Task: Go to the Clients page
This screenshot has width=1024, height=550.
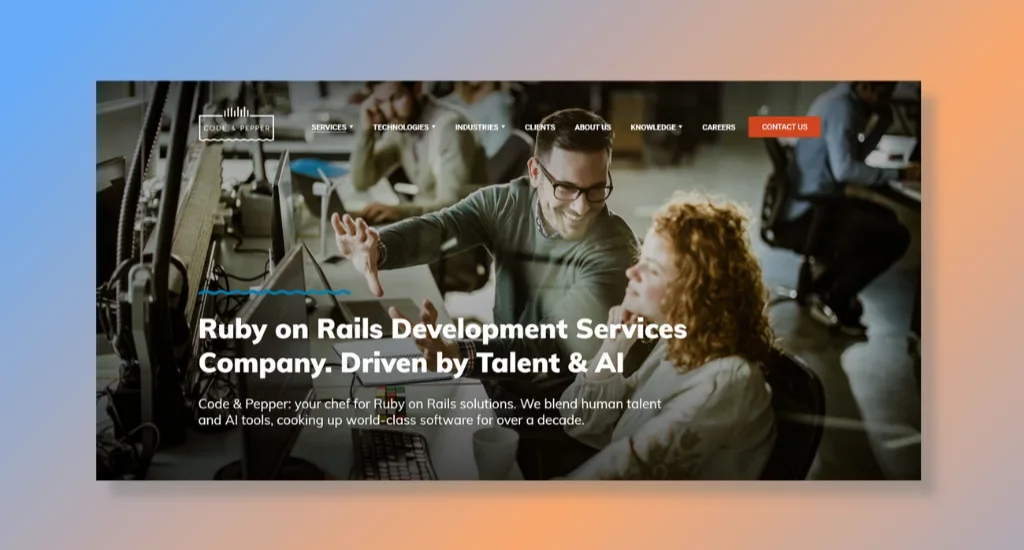Action: pyautogui.click(x=540, y=127)
